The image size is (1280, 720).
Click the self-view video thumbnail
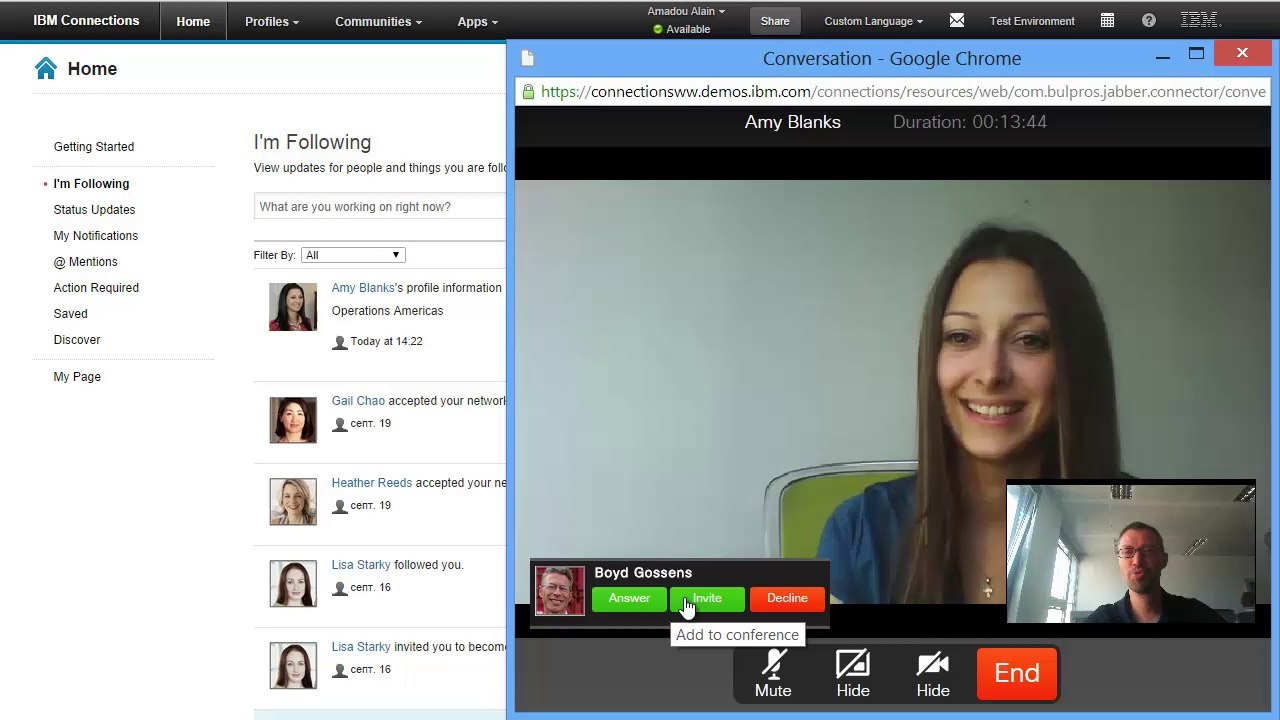[1131, 553]
